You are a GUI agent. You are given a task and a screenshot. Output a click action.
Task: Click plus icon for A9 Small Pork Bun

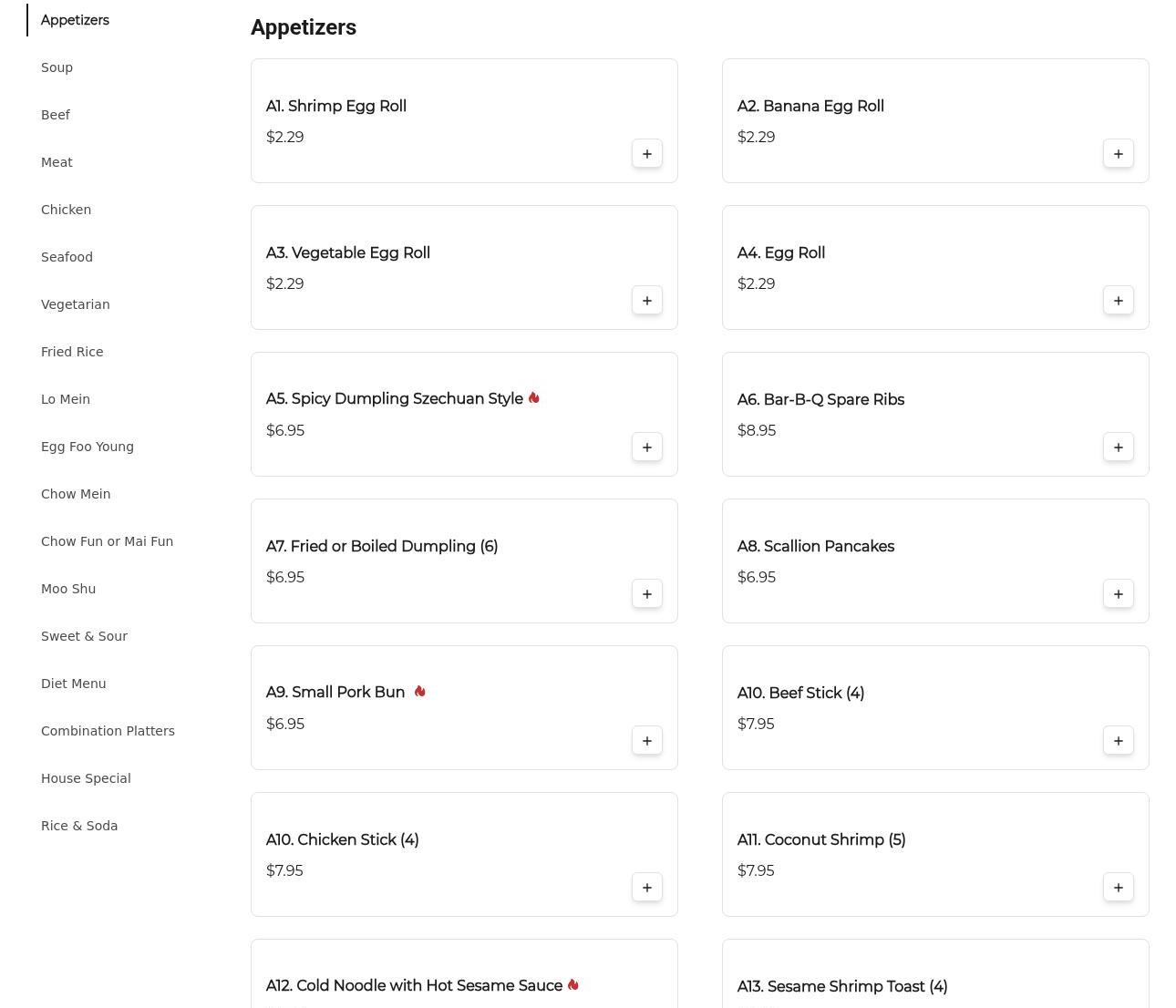click(646, 741)
